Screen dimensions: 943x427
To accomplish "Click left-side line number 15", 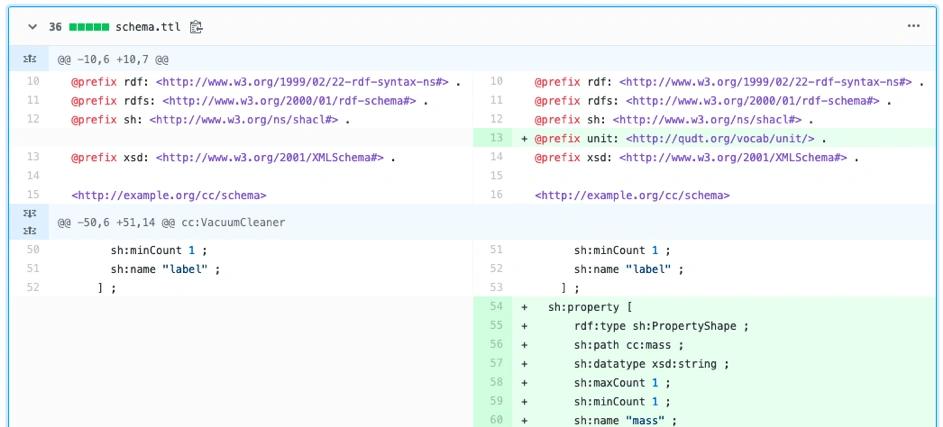I will coord(32,195).
